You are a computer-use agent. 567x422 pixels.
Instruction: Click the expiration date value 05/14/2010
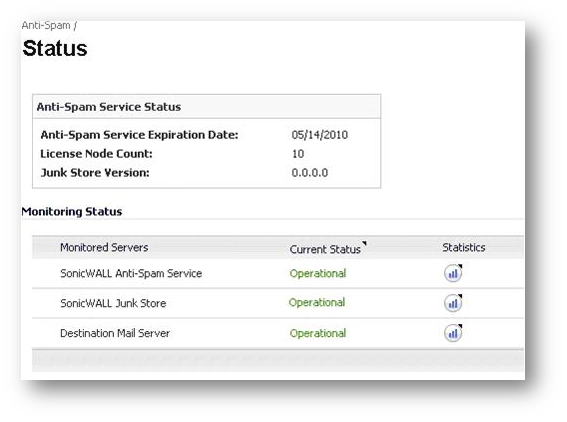click(320, 135)
